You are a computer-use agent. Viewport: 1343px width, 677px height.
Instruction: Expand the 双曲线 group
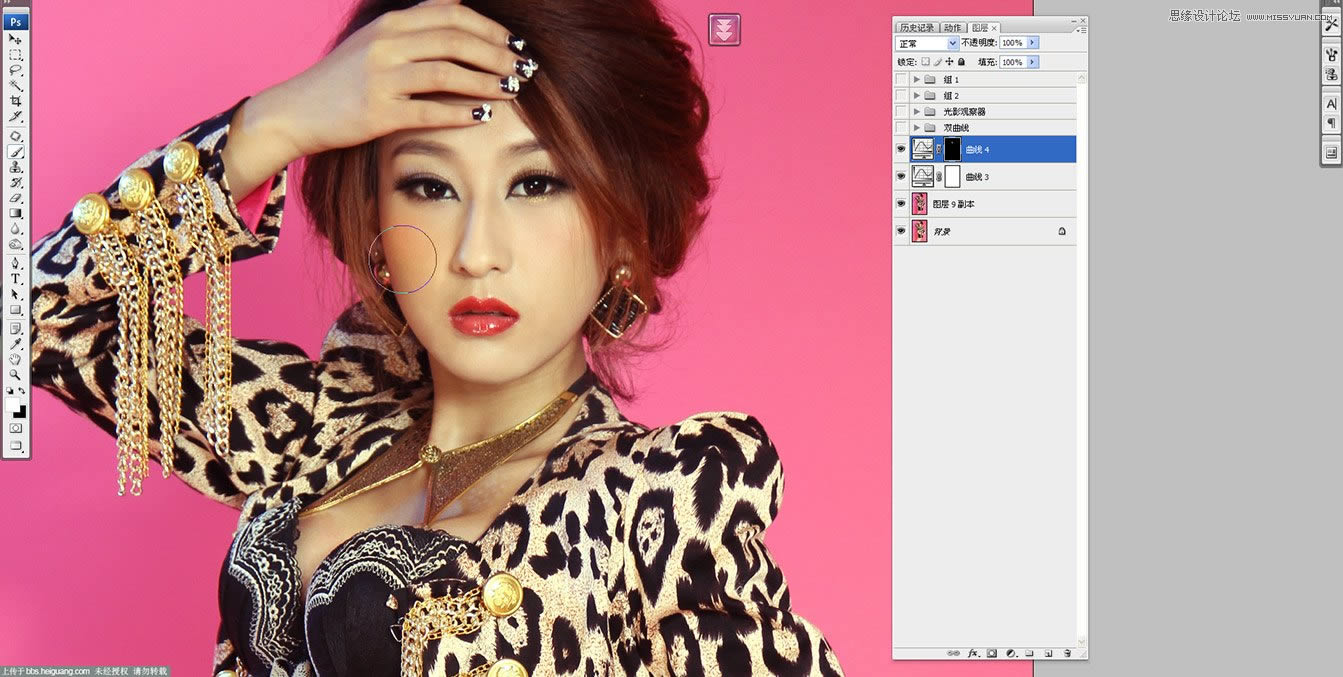[x=917, y=127]
